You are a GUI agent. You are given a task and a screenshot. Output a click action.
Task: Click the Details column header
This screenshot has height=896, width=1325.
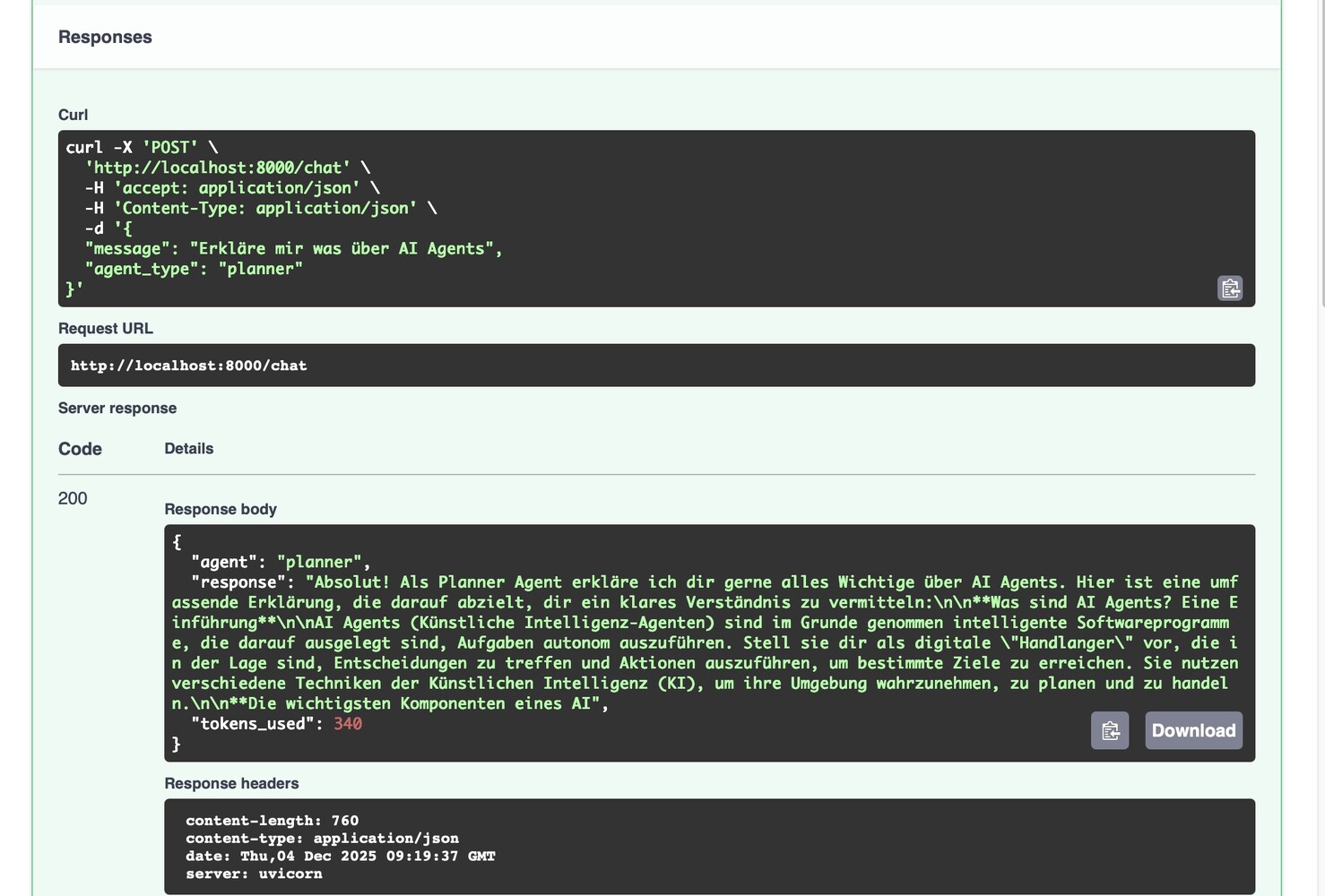tap(188, 449)
